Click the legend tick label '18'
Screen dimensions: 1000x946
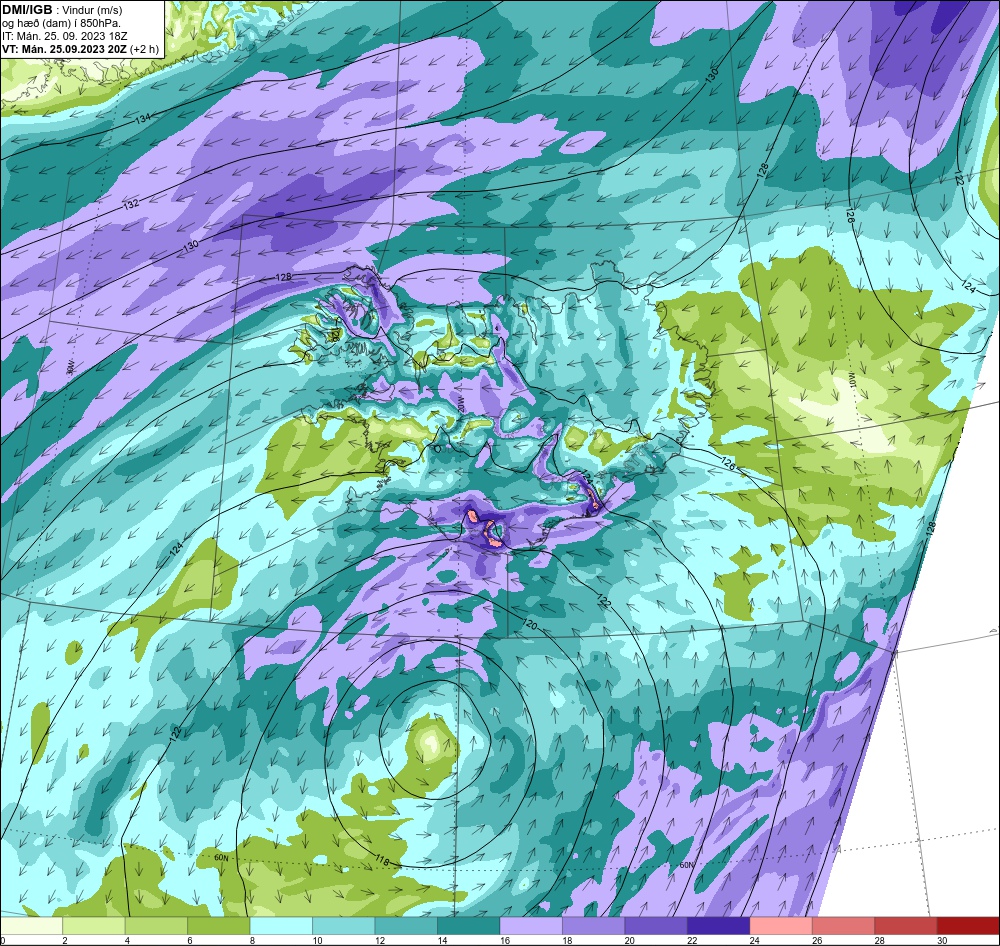(567, 940)
